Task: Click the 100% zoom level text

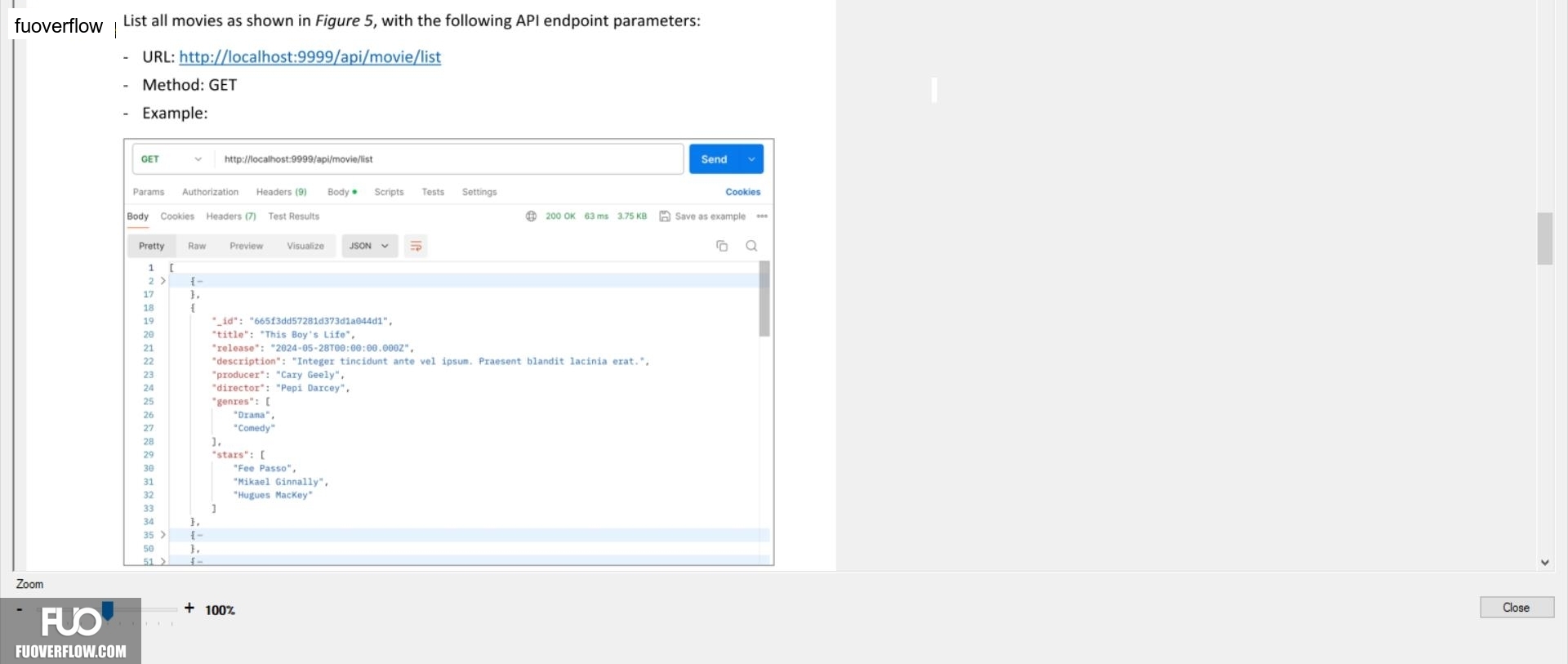Action: pyautogui.click(x=220, y=610)
